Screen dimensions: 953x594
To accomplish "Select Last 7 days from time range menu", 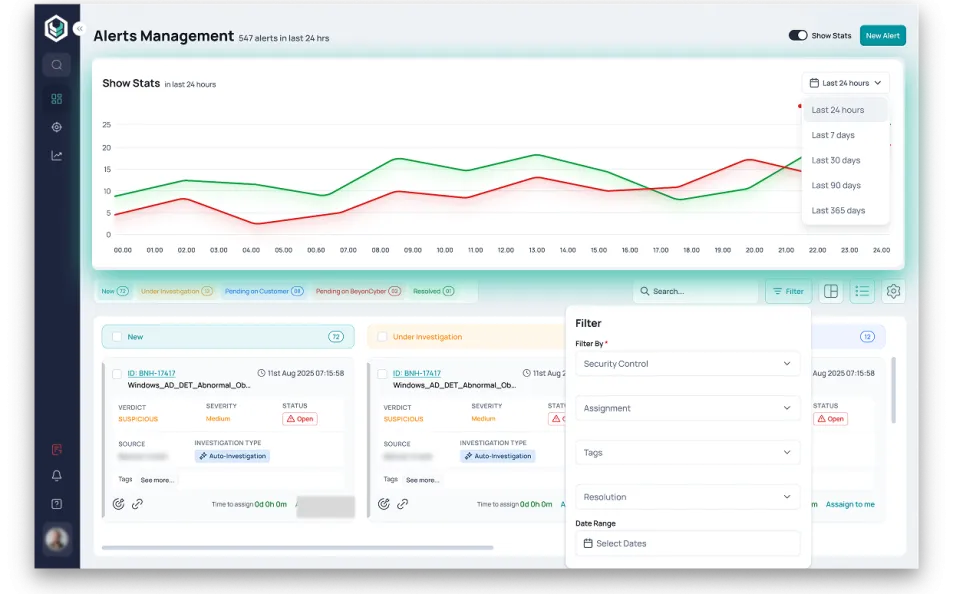I will [833, 135].
